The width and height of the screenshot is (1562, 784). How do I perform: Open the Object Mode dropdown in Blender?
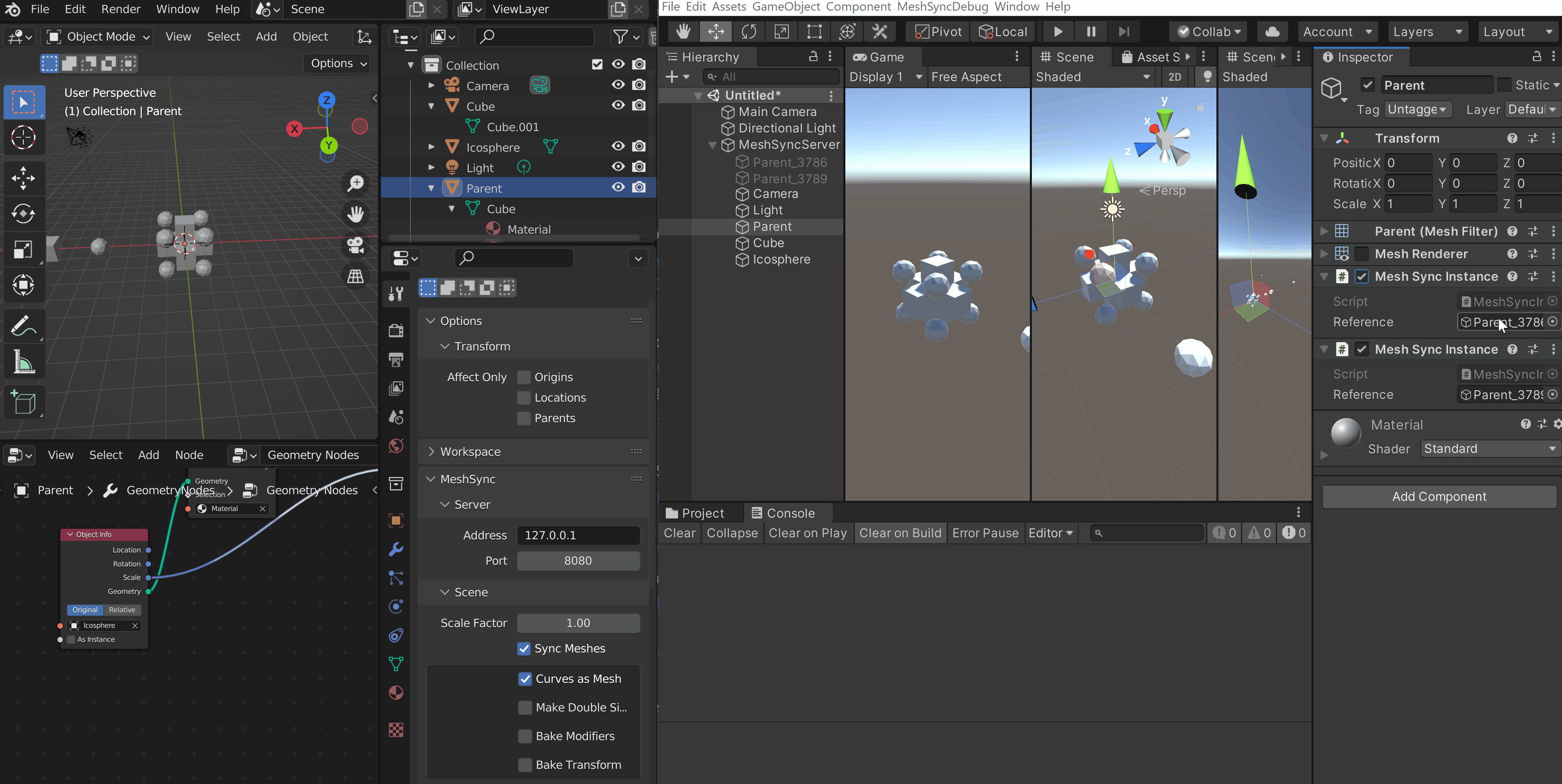97,36
